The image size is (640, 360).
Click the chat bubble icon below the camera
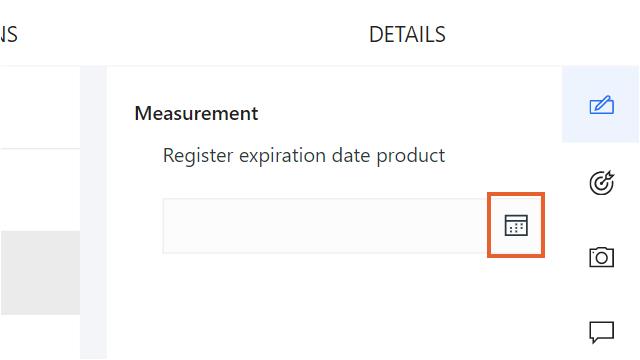[x=601, y=332]
